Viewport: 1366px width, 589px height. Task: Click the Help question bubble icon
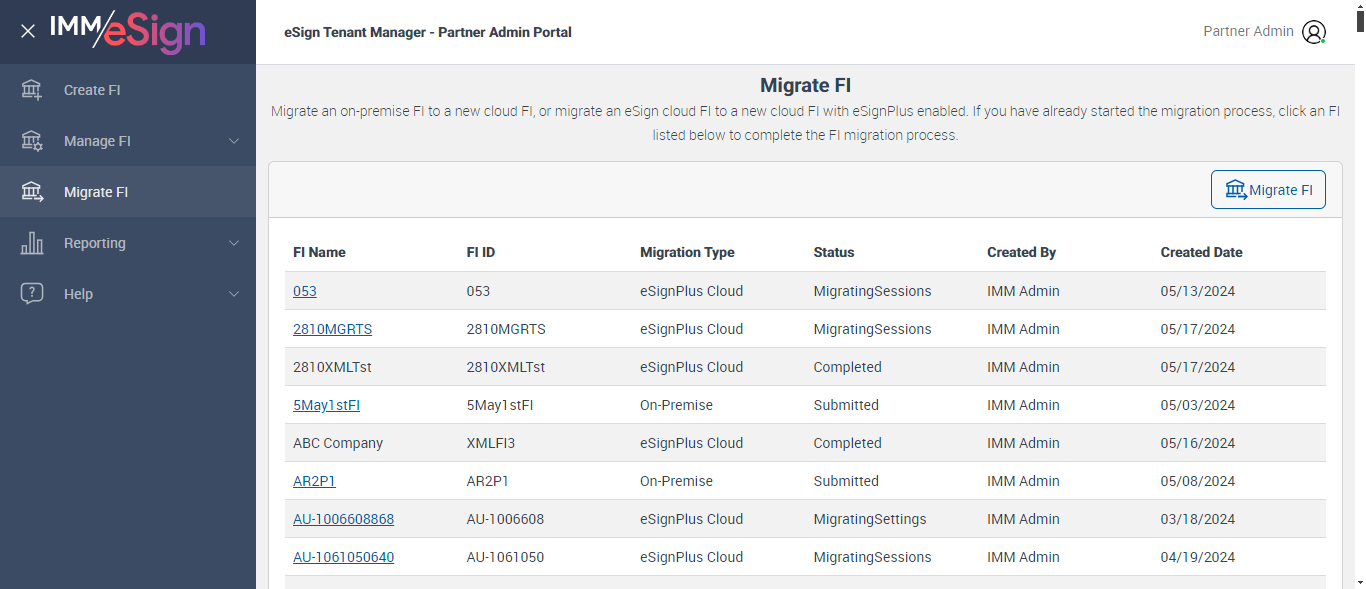(32, 294)
